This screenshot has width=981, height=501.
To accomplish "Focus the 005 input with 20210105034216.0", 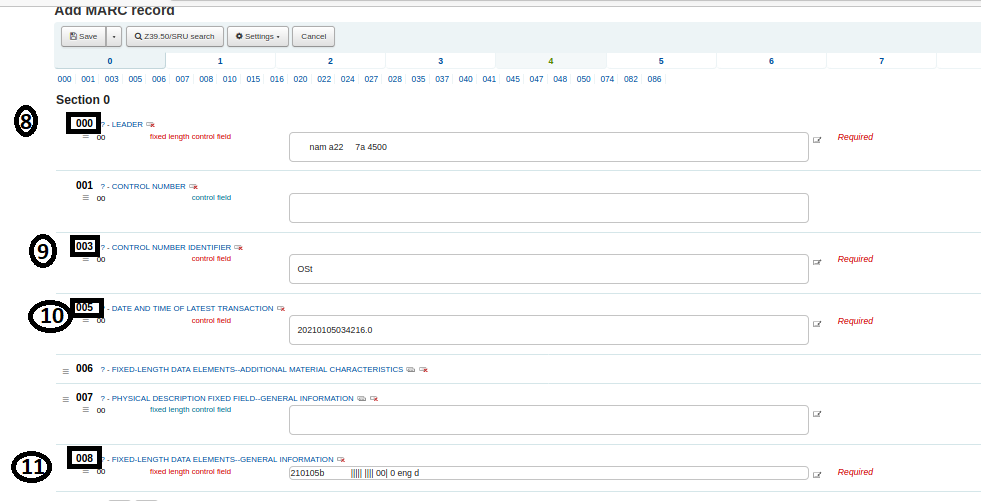I will point(549,330).
